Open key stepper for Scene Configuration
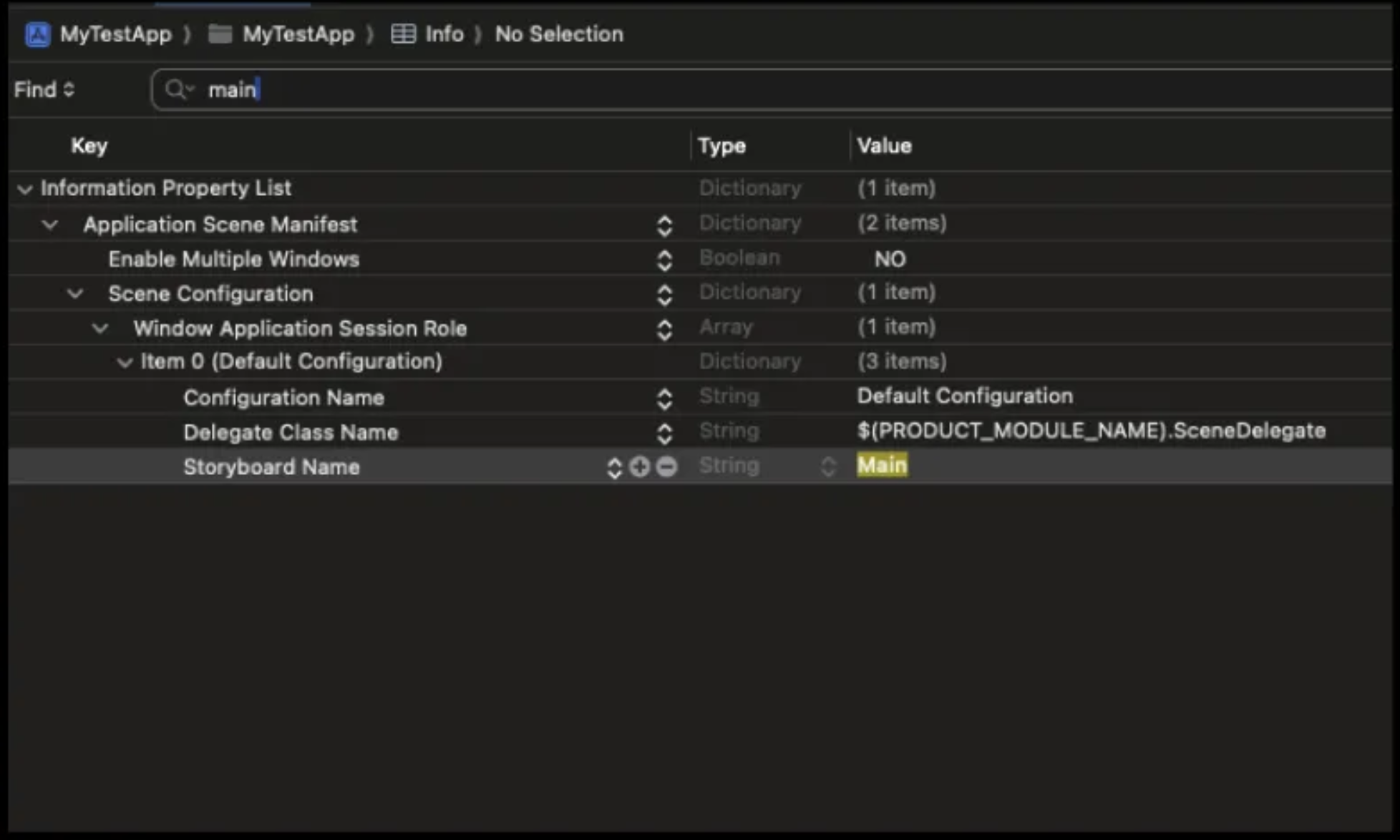1400x840 pixels. 664,295
